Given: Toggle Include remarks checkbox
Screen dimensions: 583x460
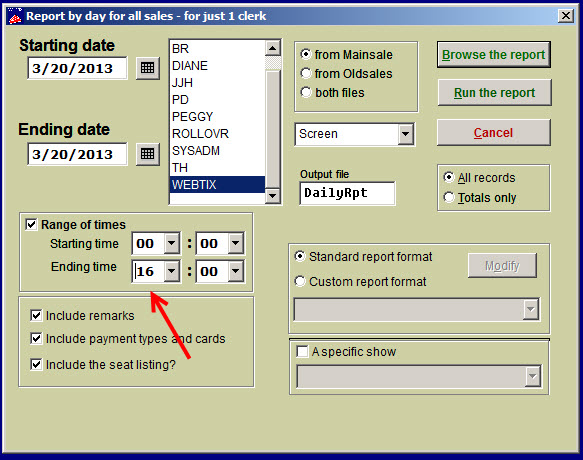Looking at the screenshot, I should pyautogui.click(x=36, y=315).
